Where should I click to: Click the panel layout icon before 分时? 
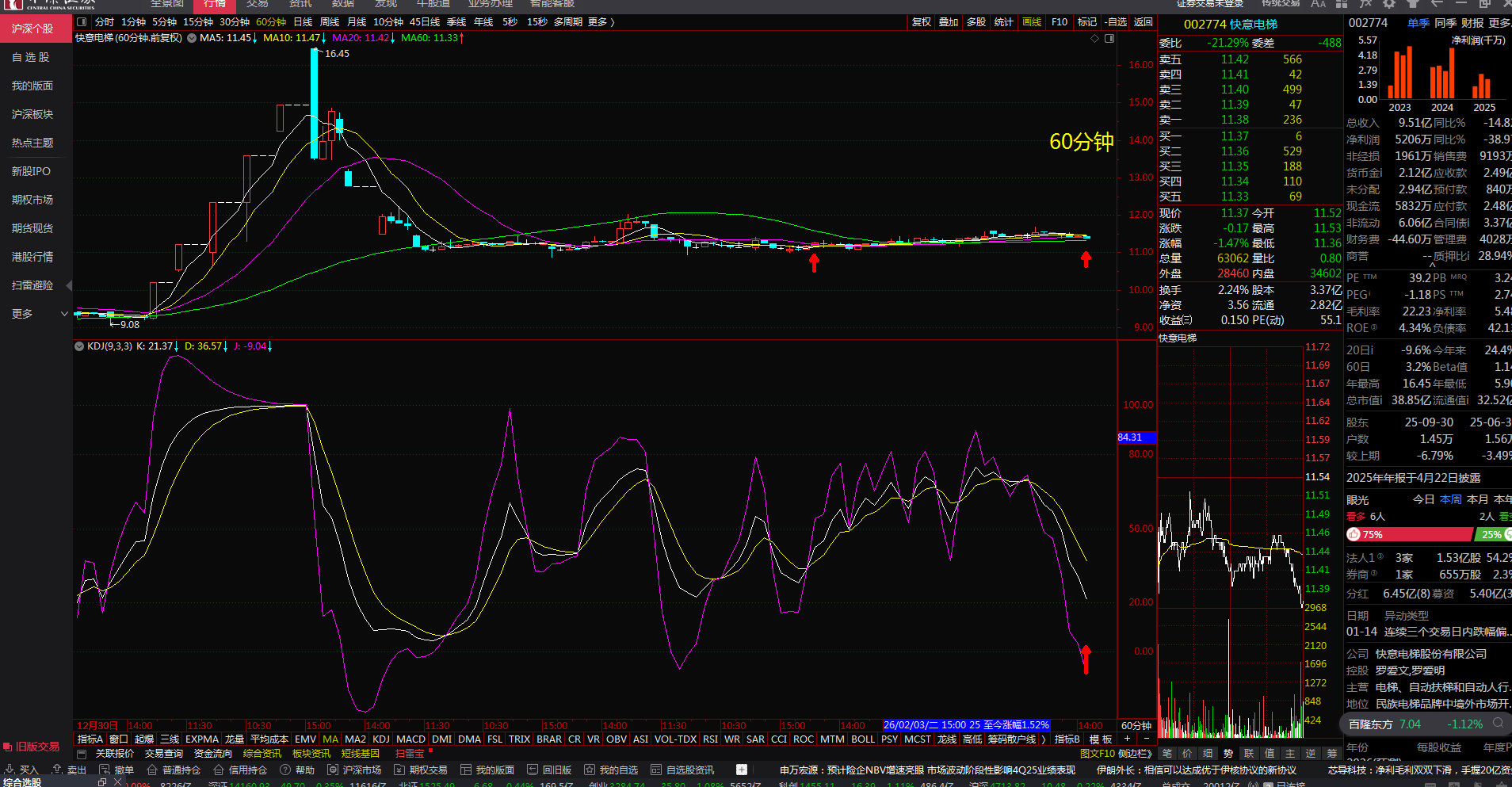[82, 22]
